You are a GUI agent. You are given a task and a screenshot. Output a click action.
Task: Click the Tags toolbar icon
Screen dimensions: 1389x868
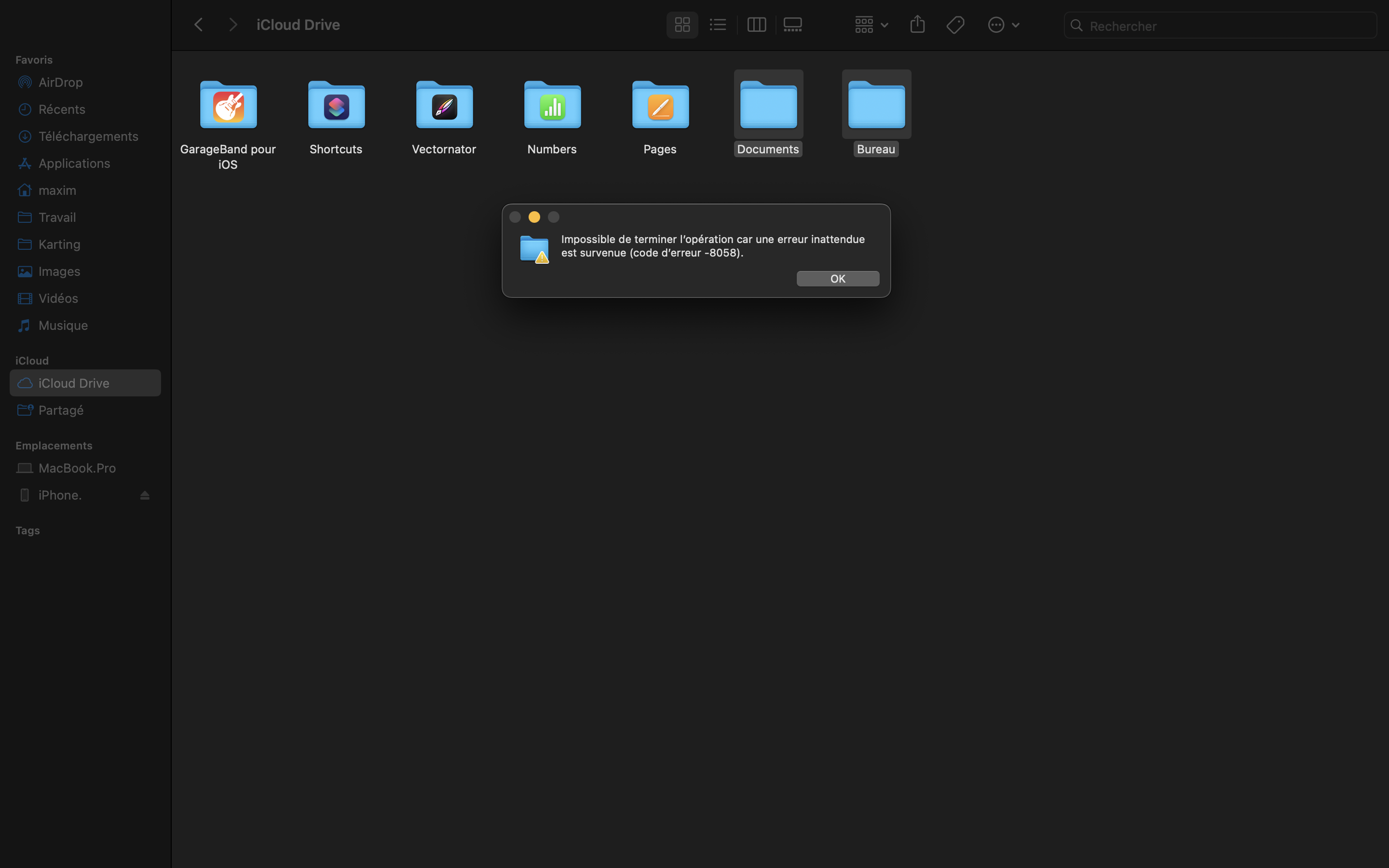point(955,25)
